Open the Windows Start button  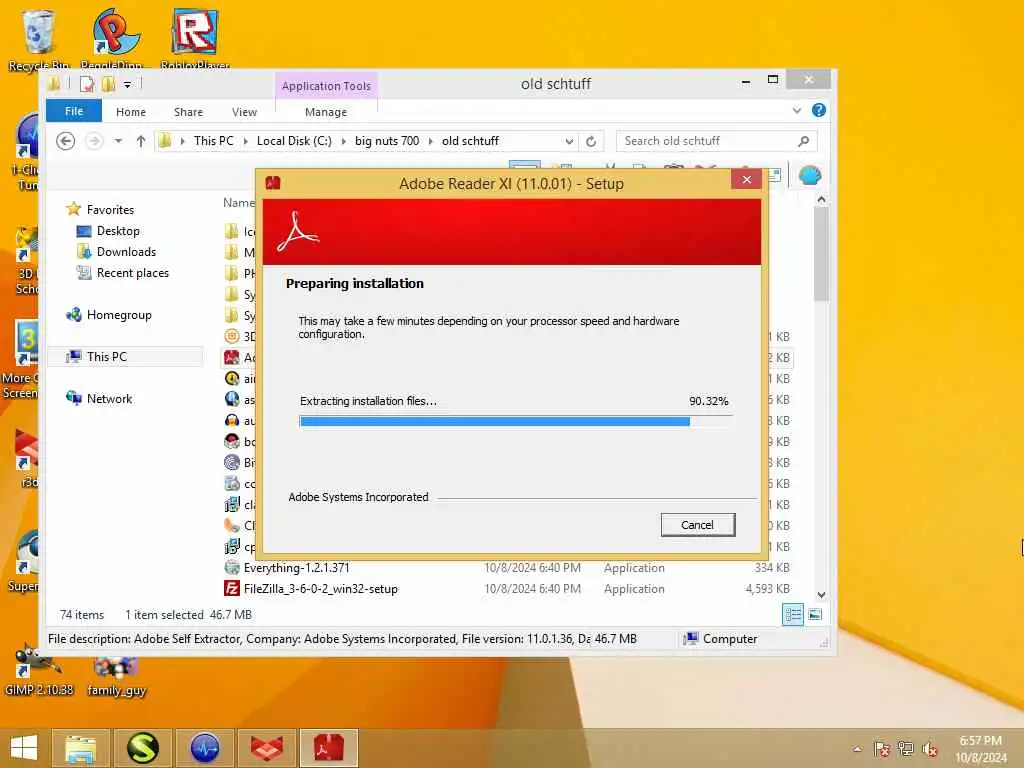[x=24, y=748]
